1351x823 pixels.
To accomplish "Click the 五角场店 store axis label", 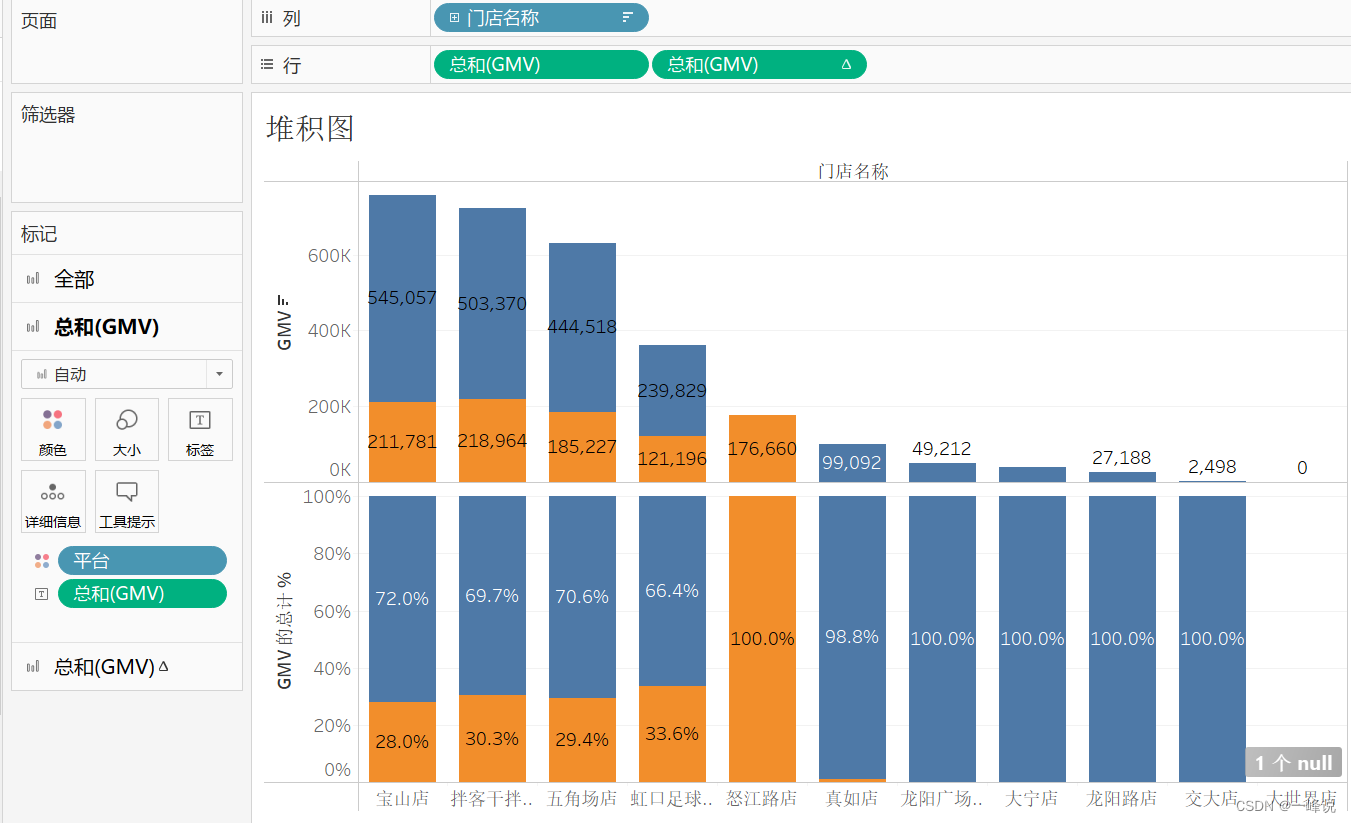I will tap(582, 798).
